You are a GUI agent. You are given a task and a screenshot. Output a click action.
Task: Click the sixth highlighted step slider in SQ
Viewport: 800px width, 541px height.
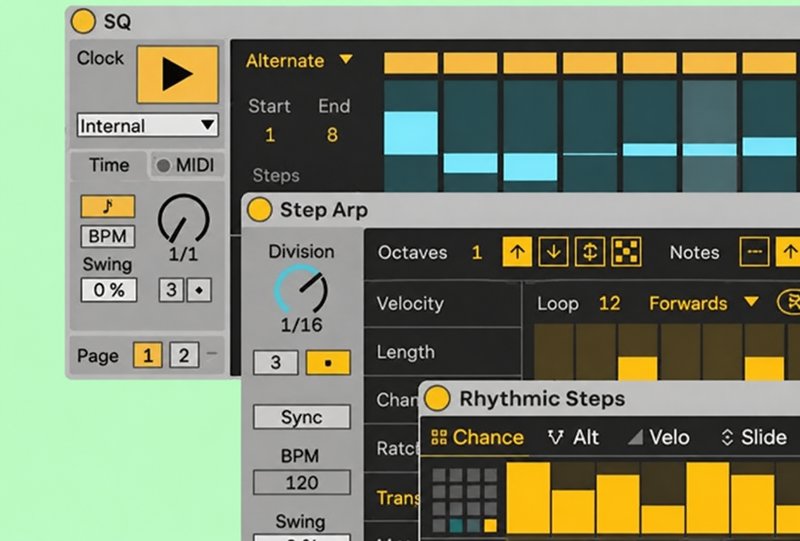709,136
